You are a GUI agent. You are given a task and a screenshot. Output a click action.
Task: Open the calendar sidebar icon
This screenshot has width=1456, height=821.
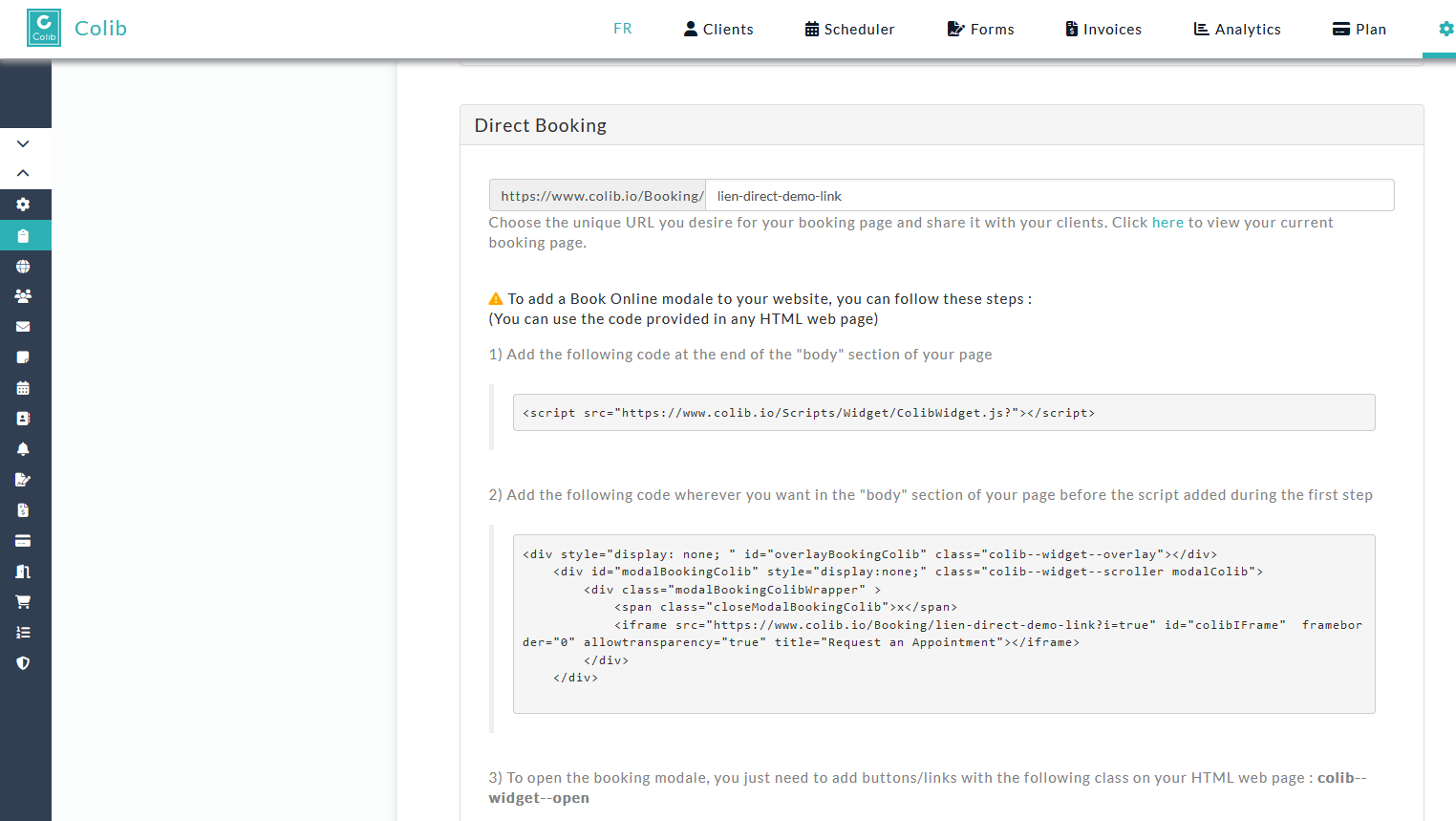(x=23, y=388)
